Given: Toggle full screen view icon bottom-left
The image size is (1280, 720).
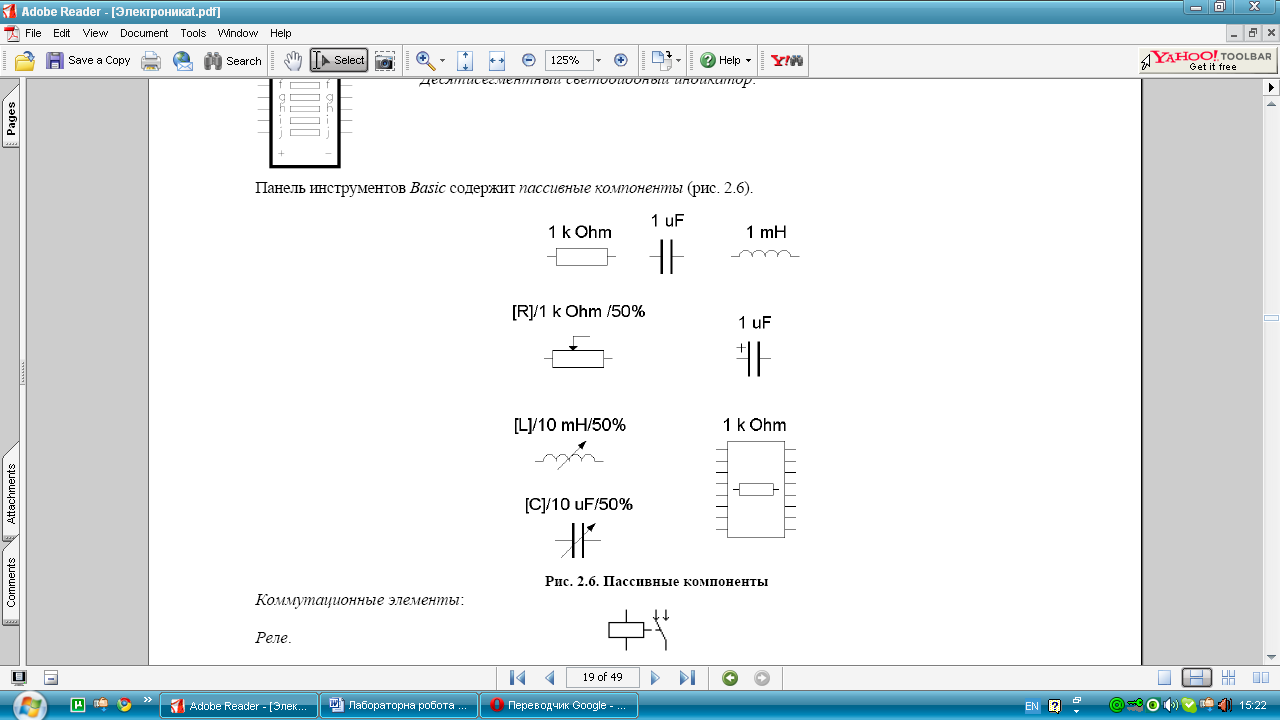Looking at the screenshot, I should click(19, 677).
